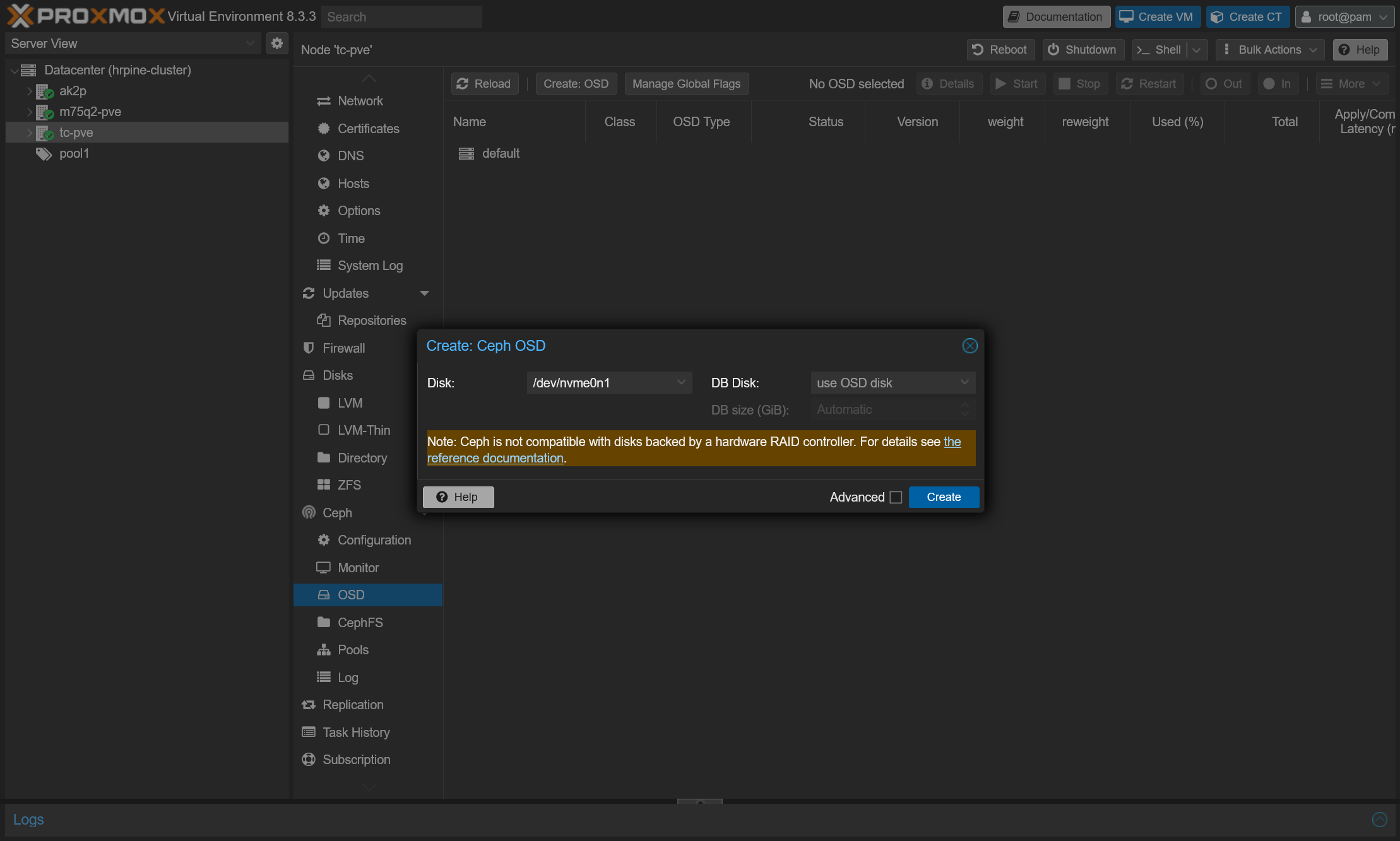Collapse the Updates section arrow
Image resolution: width=1400 pixels, height=841 pixels.
(424, 293)
